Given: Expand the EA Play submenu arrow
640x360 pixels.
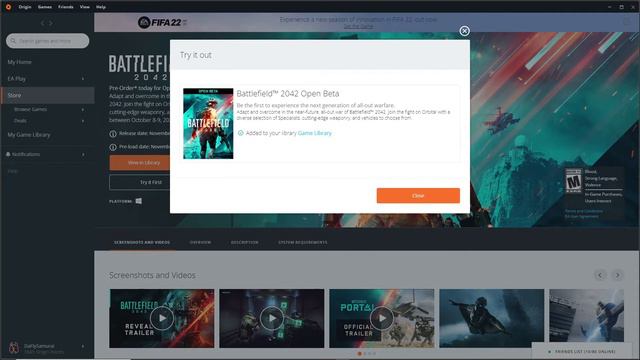Looking at the screenshot, I should pos(83,79).
